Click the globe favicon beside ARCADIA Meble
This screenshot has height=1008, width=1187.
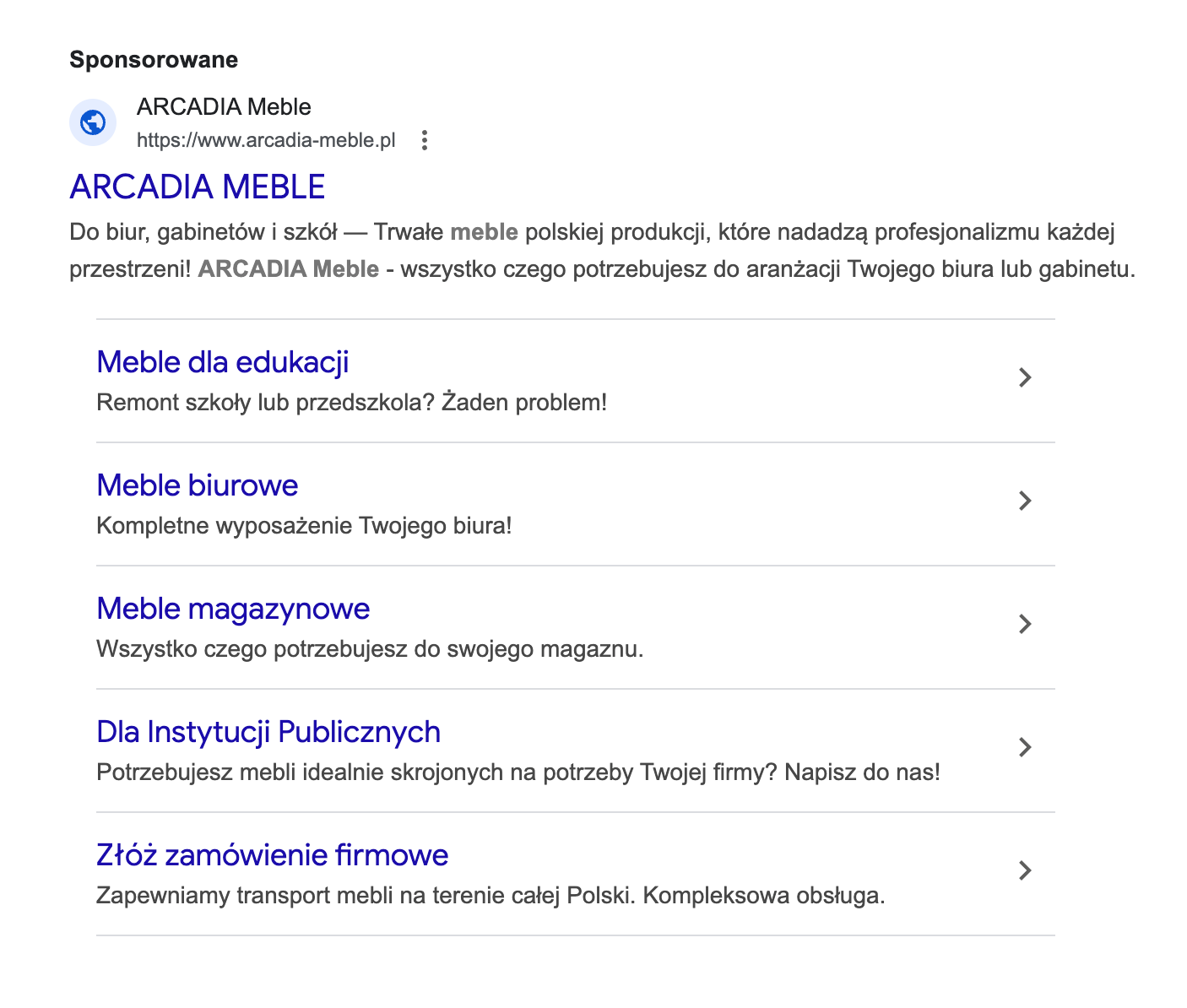point(93,122)
